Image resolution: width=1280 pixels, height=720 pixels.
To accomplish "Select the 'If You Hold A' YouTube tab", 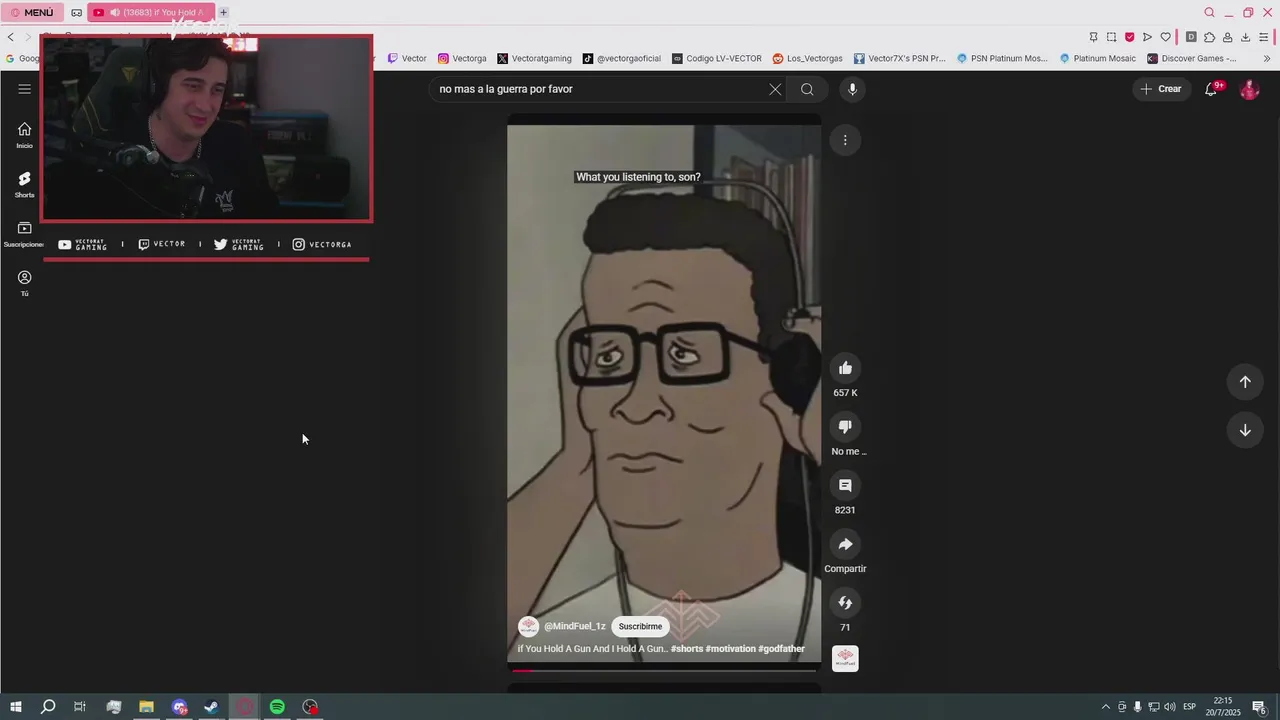I will pyautogui.click(x=150, y=12).
